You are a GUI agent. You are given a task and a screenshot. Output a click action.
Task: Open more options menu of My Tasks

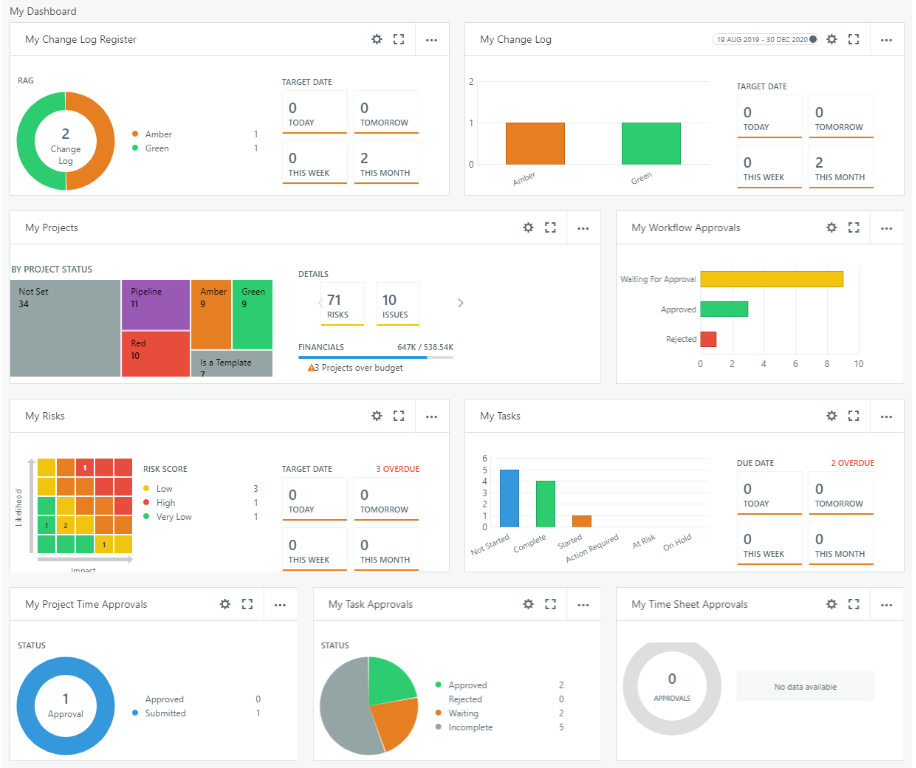[x=887, y=416]
